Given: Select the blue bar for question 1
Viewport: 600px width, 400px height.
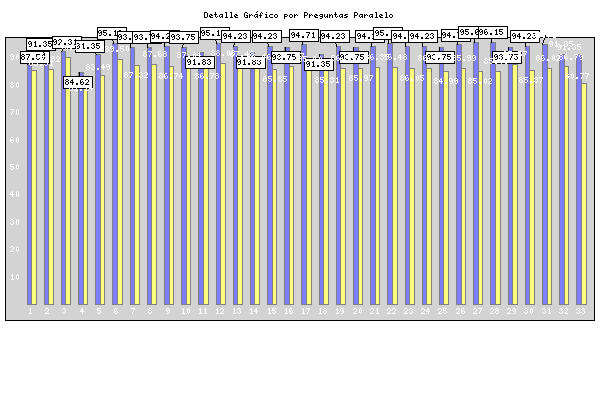Looking at the screenshot, I should [29, 183].
